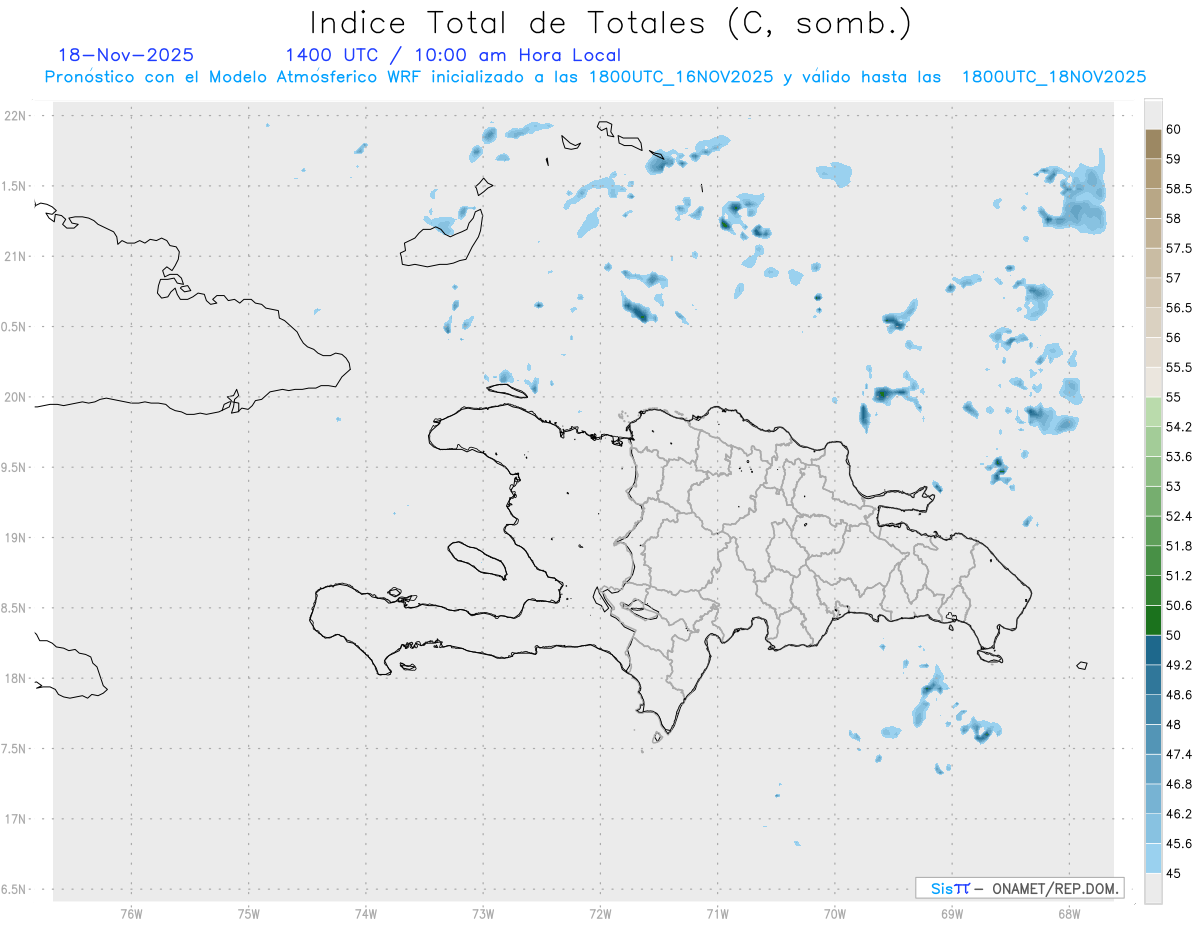The image size is (1200, 927).
Task: Click the brown colorbar band between 59 and 60
Action: coord(1153,144)
